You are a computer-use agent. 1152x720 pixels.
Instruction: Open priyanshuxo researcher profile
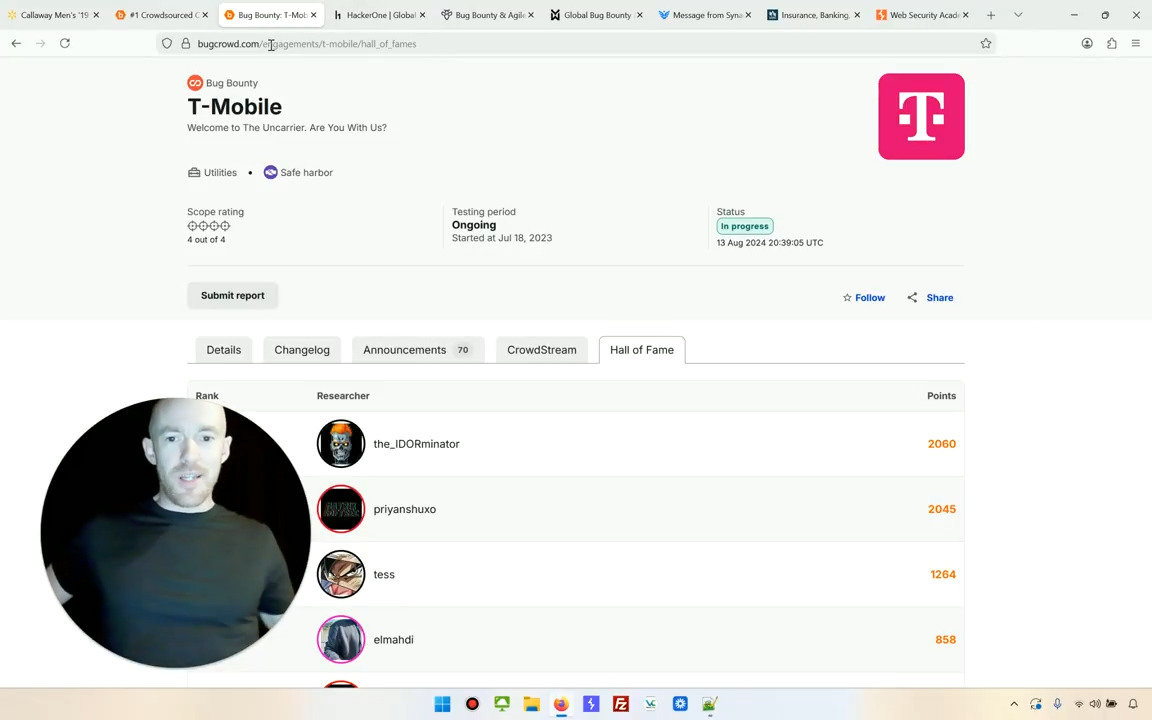(404, 509)
